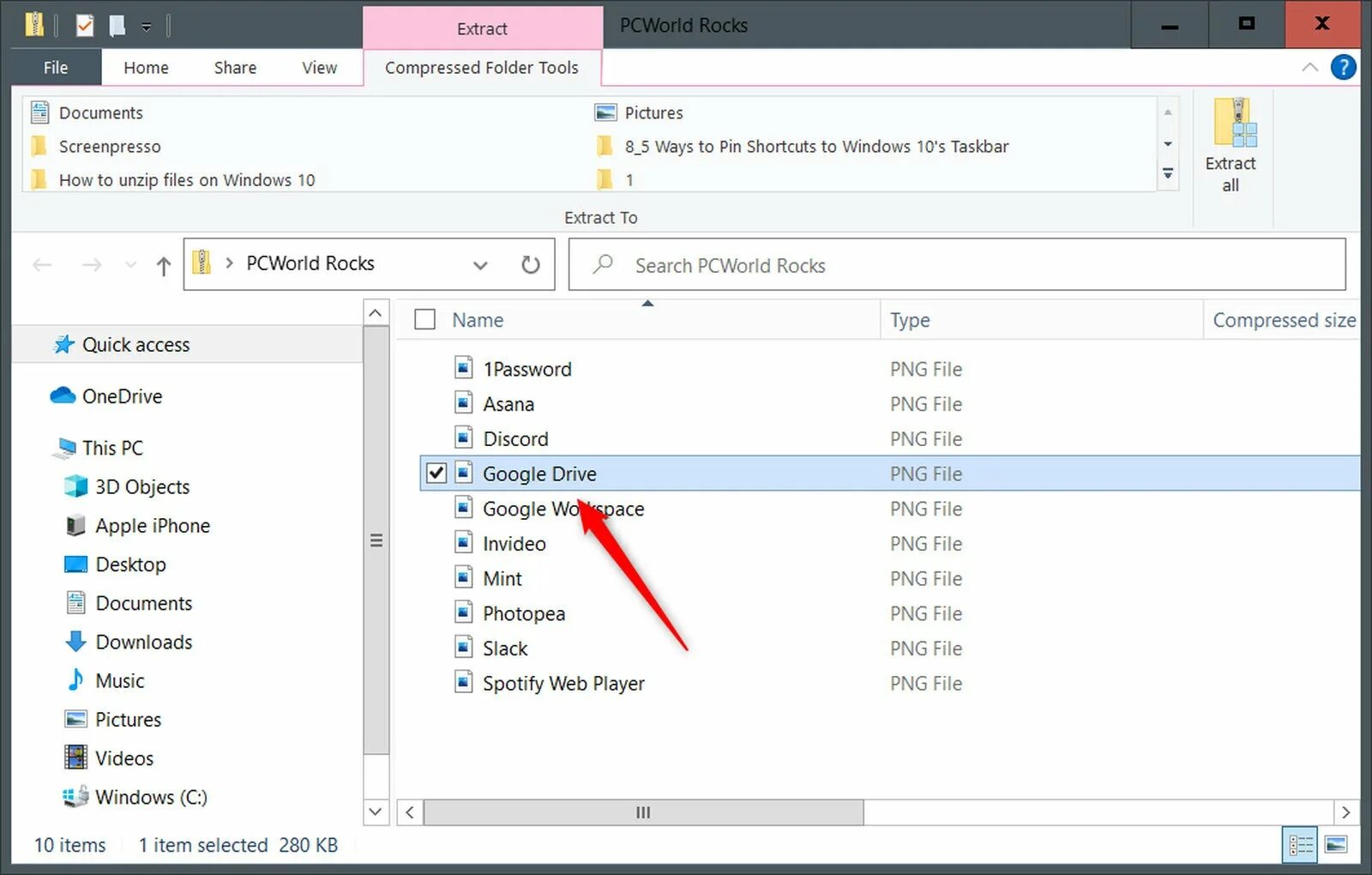Switch to the Share ribbon tab
The width and height of the screenshot is (1372, 875).
(235, 67)
